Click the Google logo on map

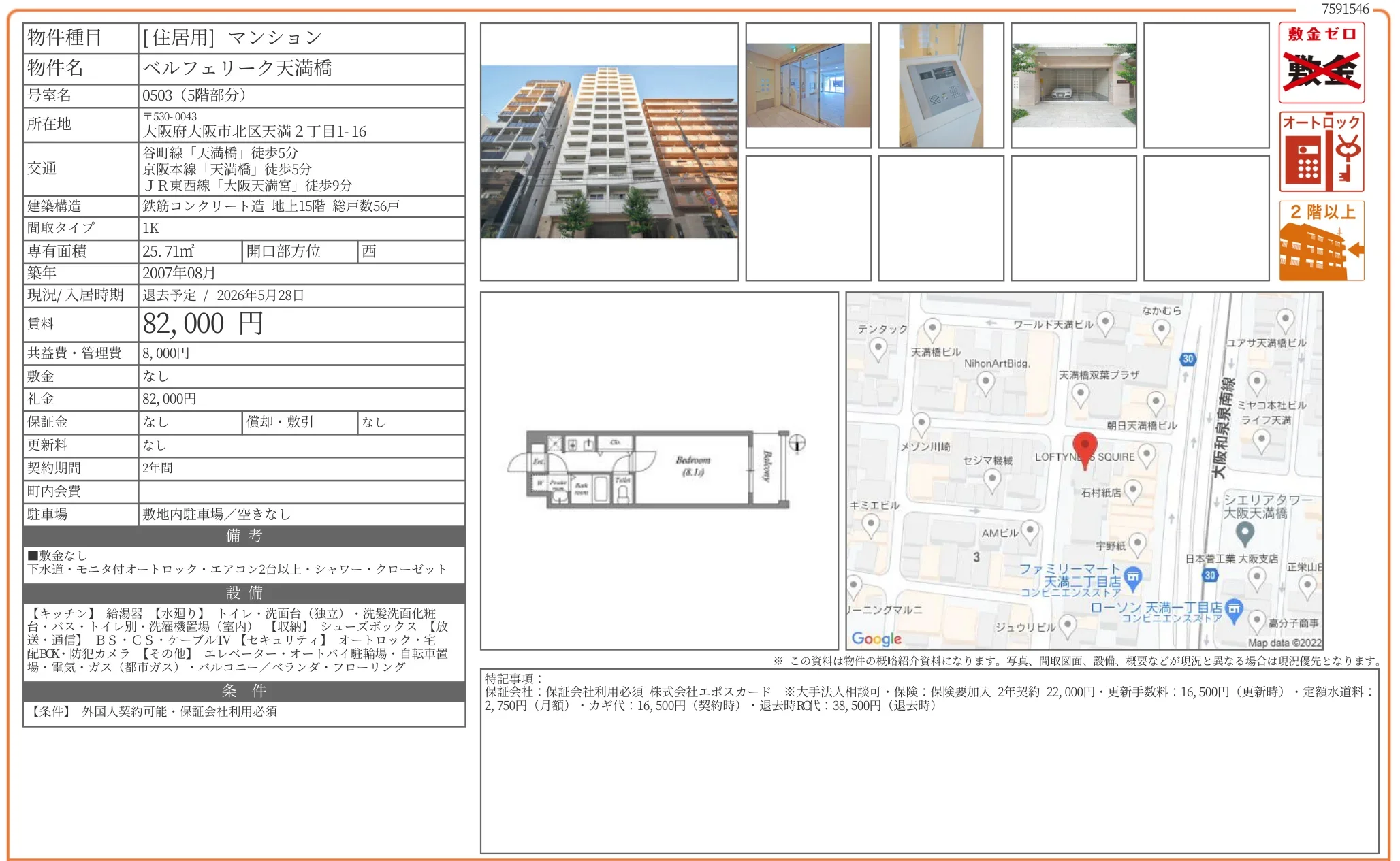[x=876, y=638]
